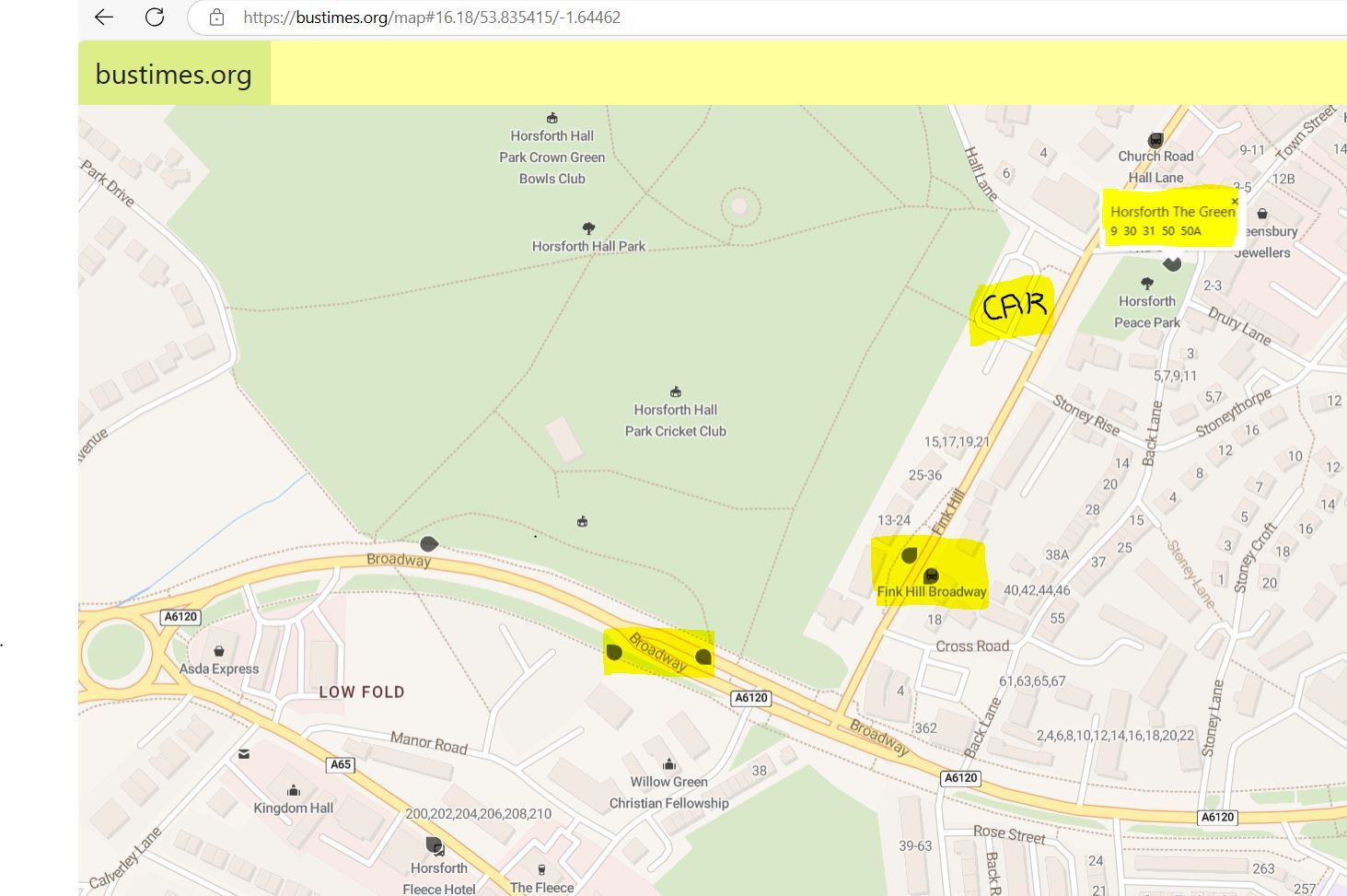Click the Rose Street label
Screen dimensions: 1347x896
tap(1009, 834)
